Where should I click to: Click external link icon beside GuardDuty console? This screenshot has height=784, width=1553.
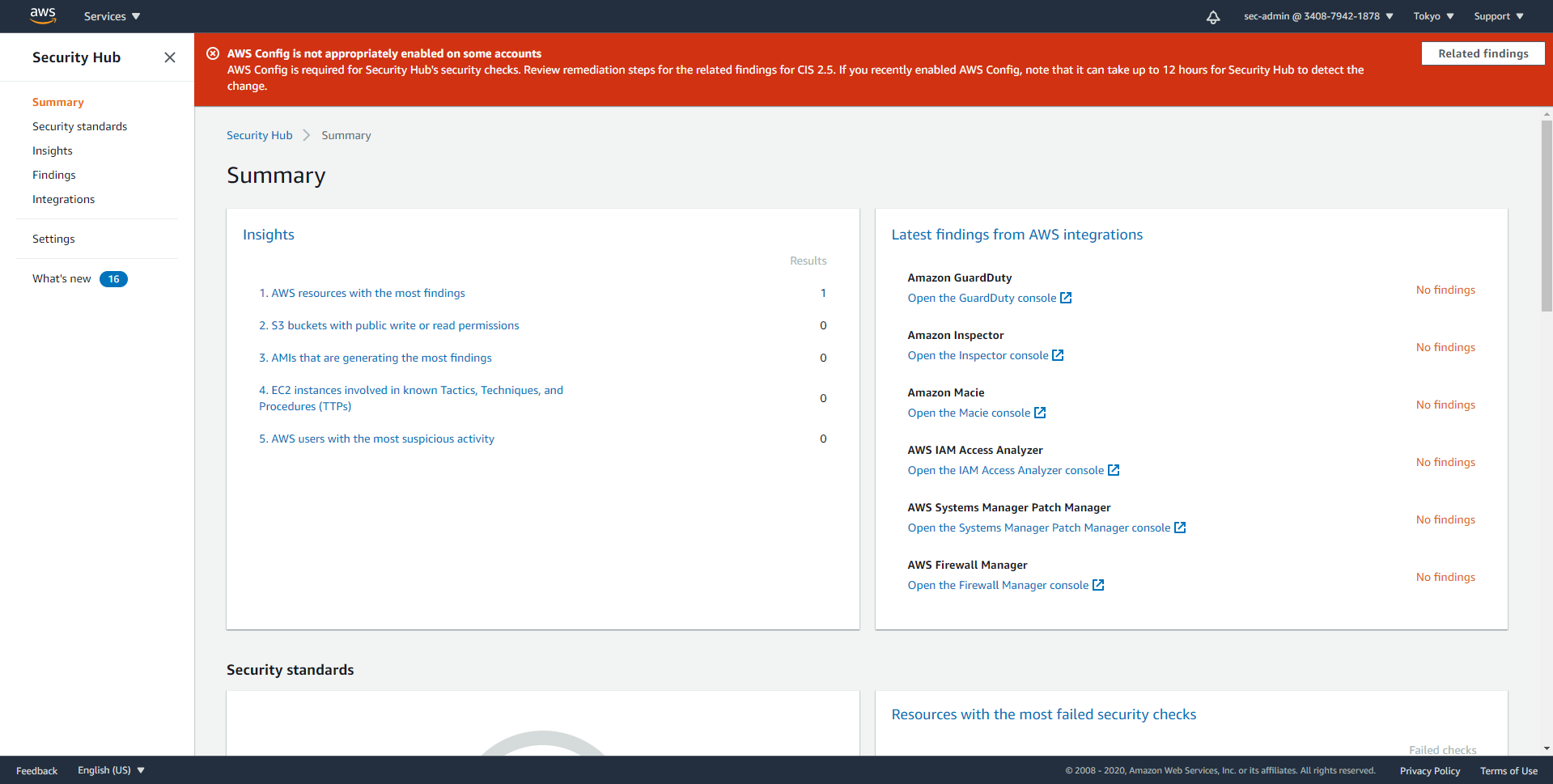click(1066, 298)
